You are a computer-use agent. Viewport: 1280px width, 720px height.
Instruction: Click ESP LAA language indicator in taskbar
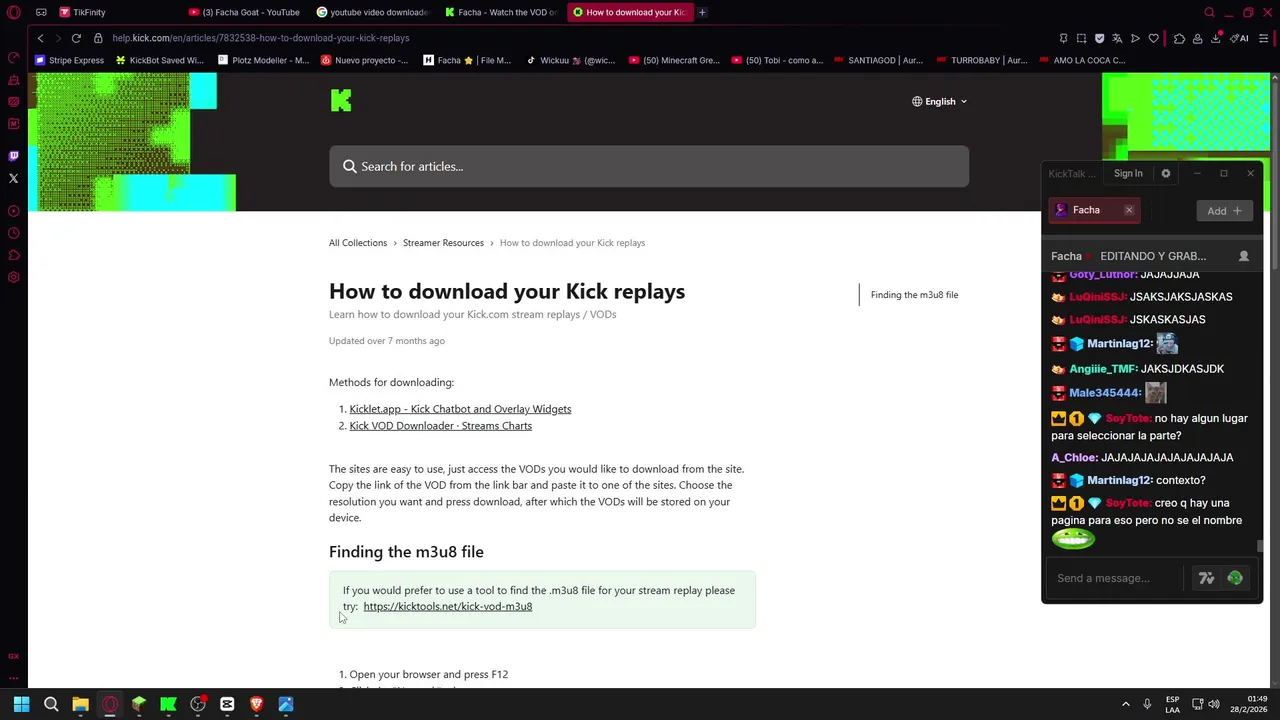[1172, 704]
